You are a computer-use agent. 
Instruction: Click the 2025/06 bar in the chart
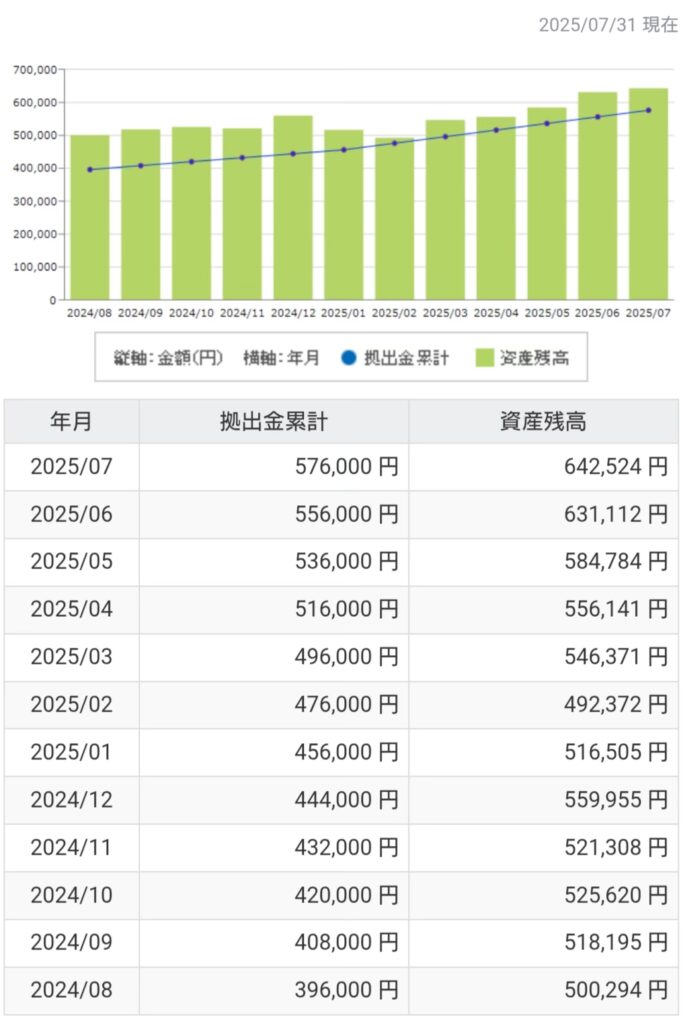(597, 196)
